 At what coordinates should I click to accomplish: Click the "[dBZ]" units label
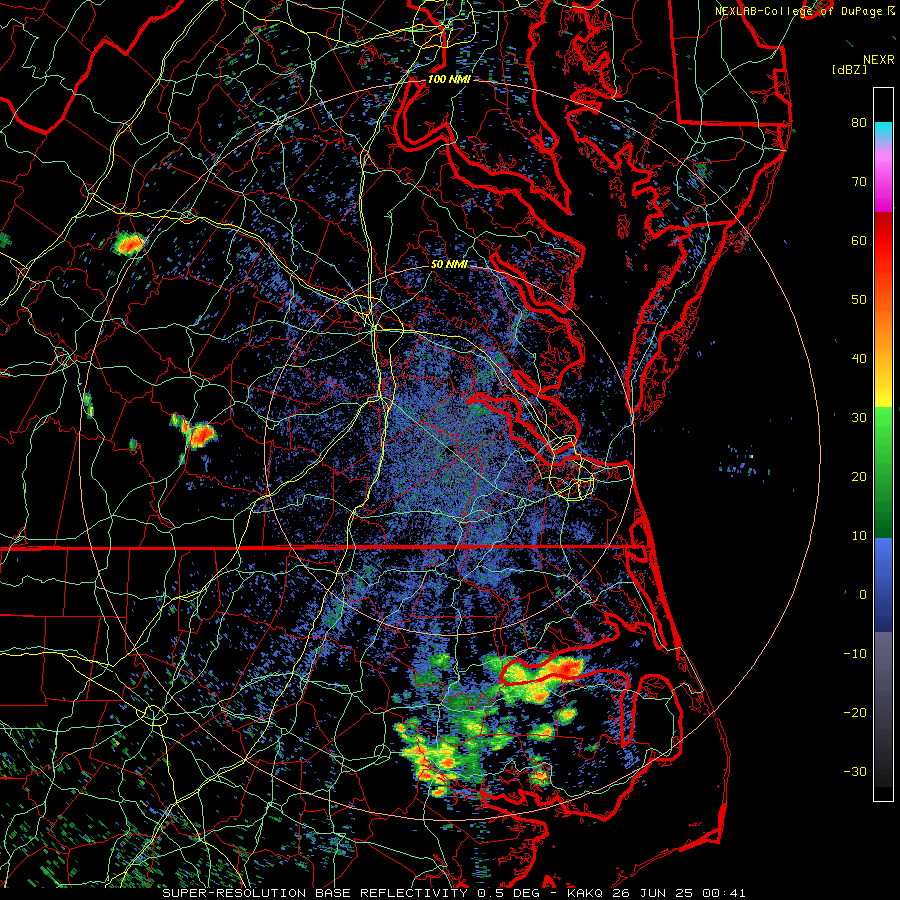pos(849,70)
